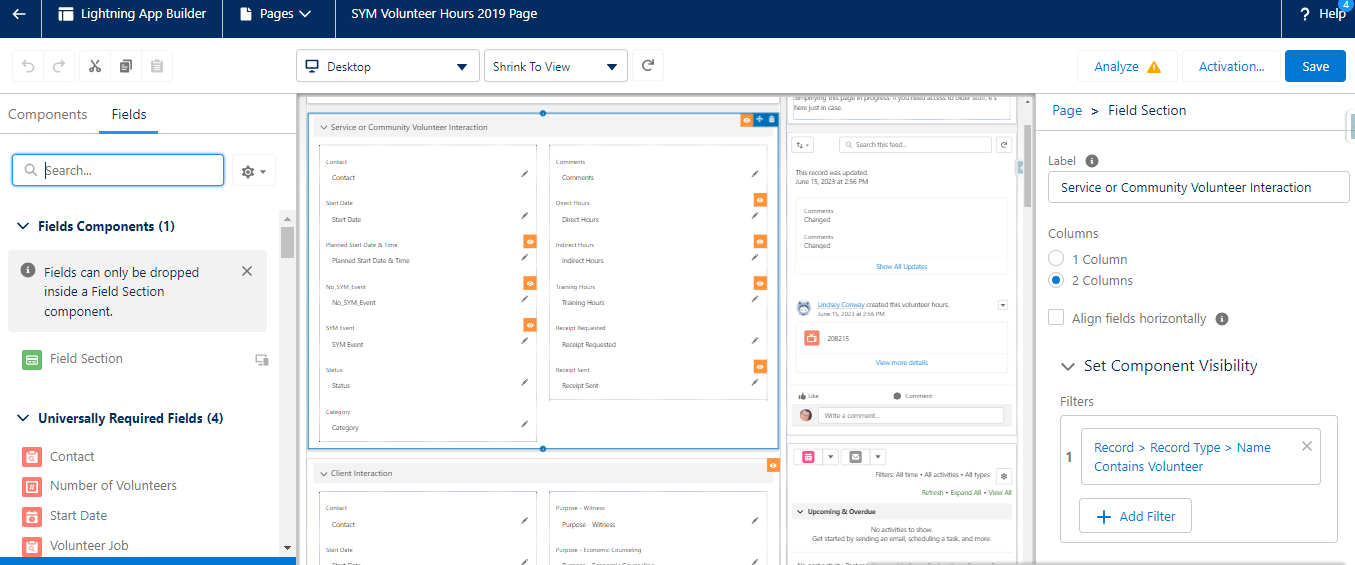Click the Field Section component icon
The width and height of the screenshot is (1355, 565).
pos(32,359)
